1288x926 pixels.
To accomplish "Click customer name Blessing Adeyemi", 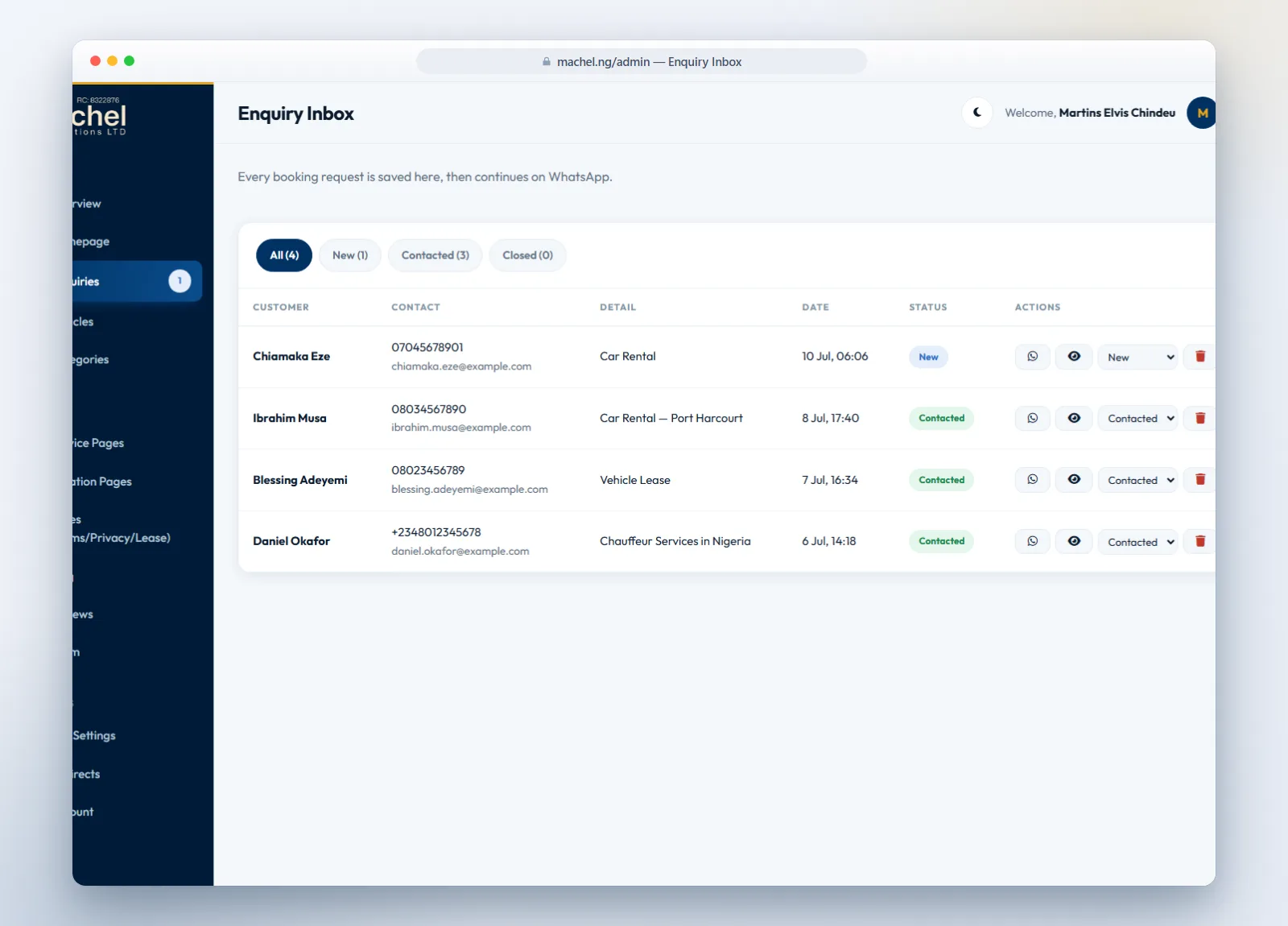I will click(x=300, y=480).
